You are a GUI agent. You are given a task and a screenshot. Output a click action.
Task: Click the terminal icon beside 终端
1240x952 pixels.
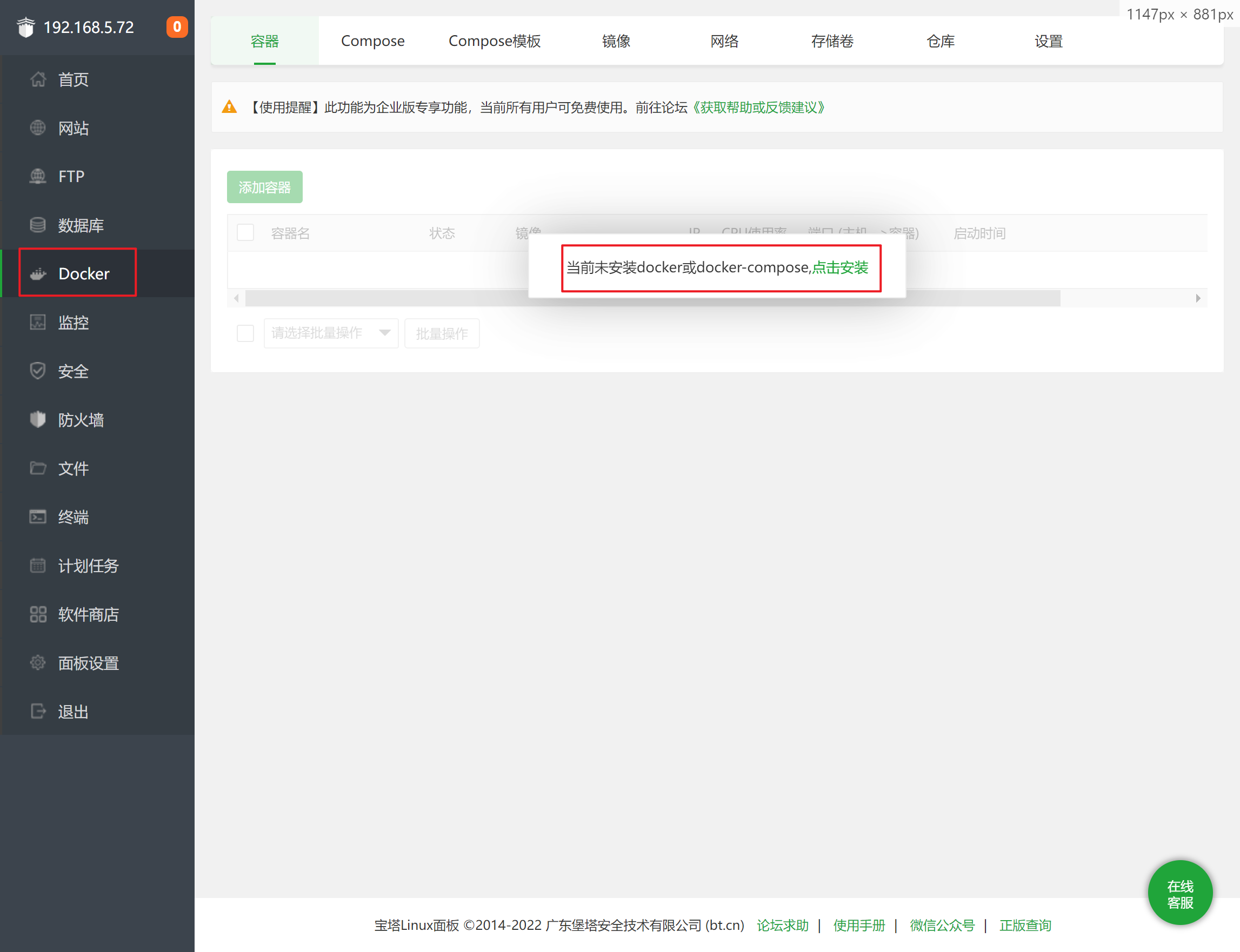point(38,517)
